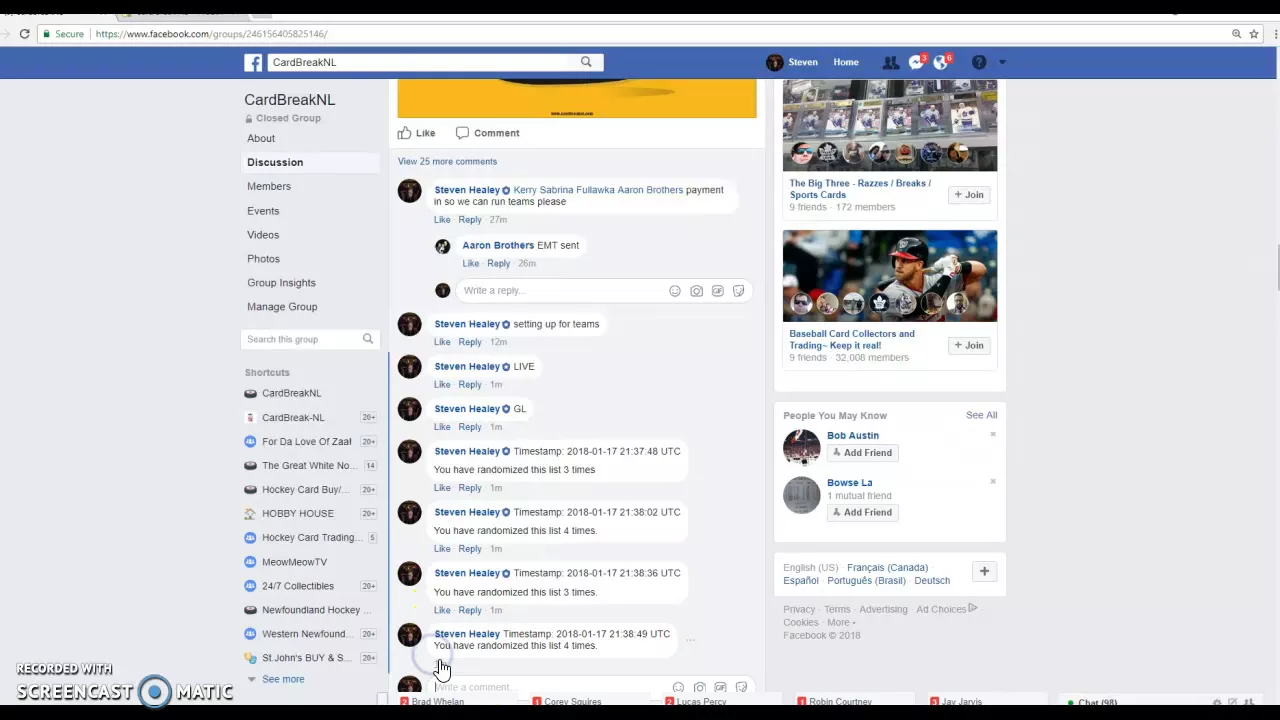Click the Like thumbs-up on the post

(416, 133)
